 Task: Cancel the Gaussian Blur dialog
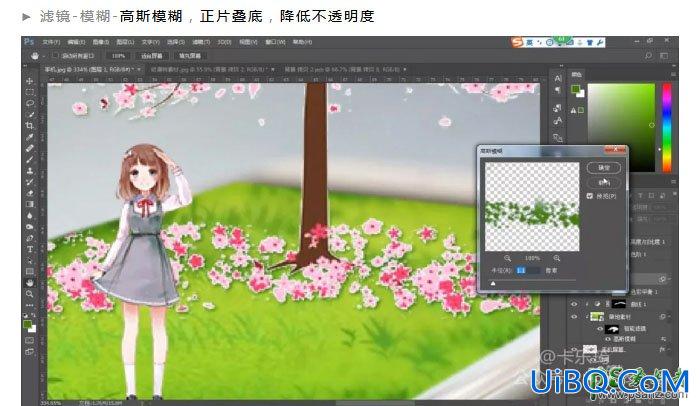pos(604,182)
